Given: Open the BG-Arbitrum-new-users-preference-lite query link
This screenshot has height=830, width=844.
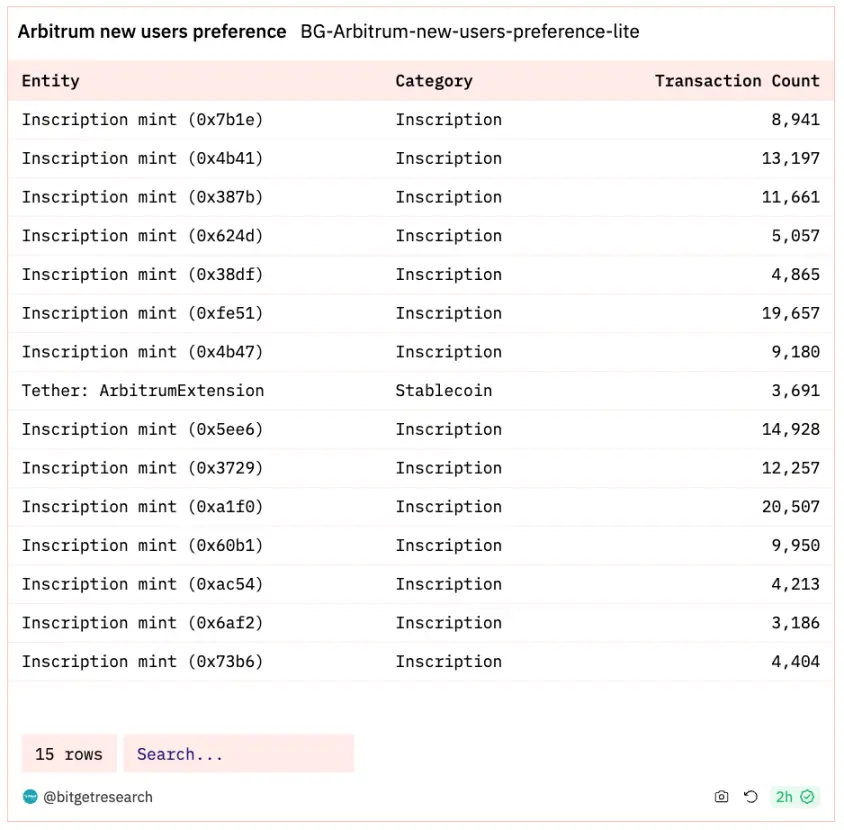Looking at the screenshot, I should (x=470, y=31).
